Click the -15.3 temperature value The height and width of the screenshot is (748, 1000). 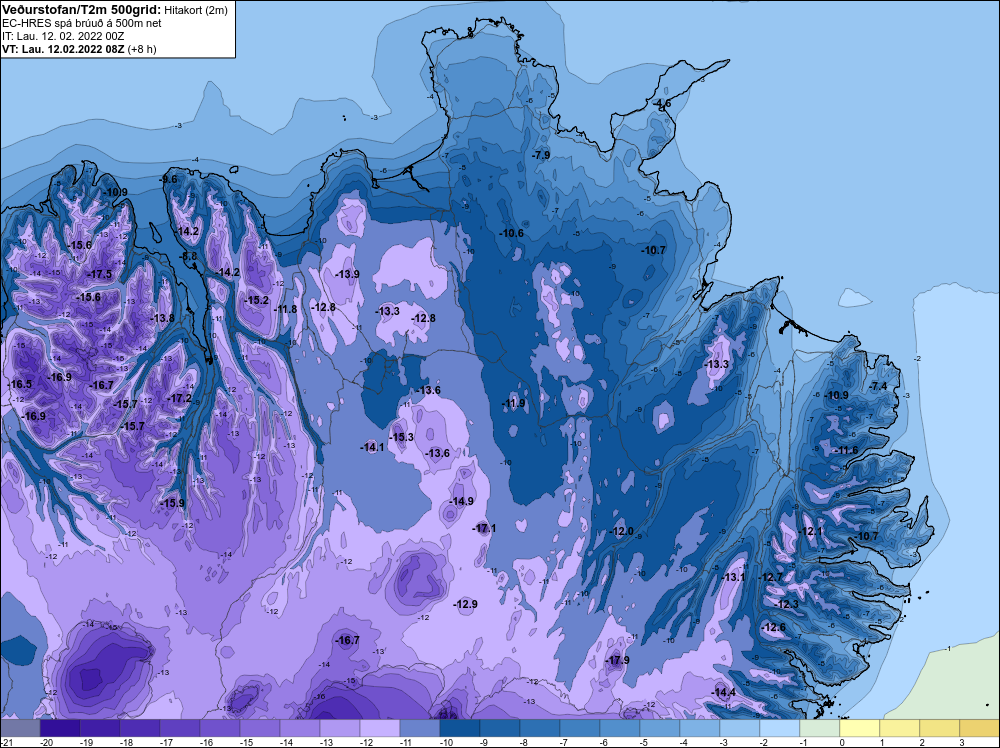402,437
